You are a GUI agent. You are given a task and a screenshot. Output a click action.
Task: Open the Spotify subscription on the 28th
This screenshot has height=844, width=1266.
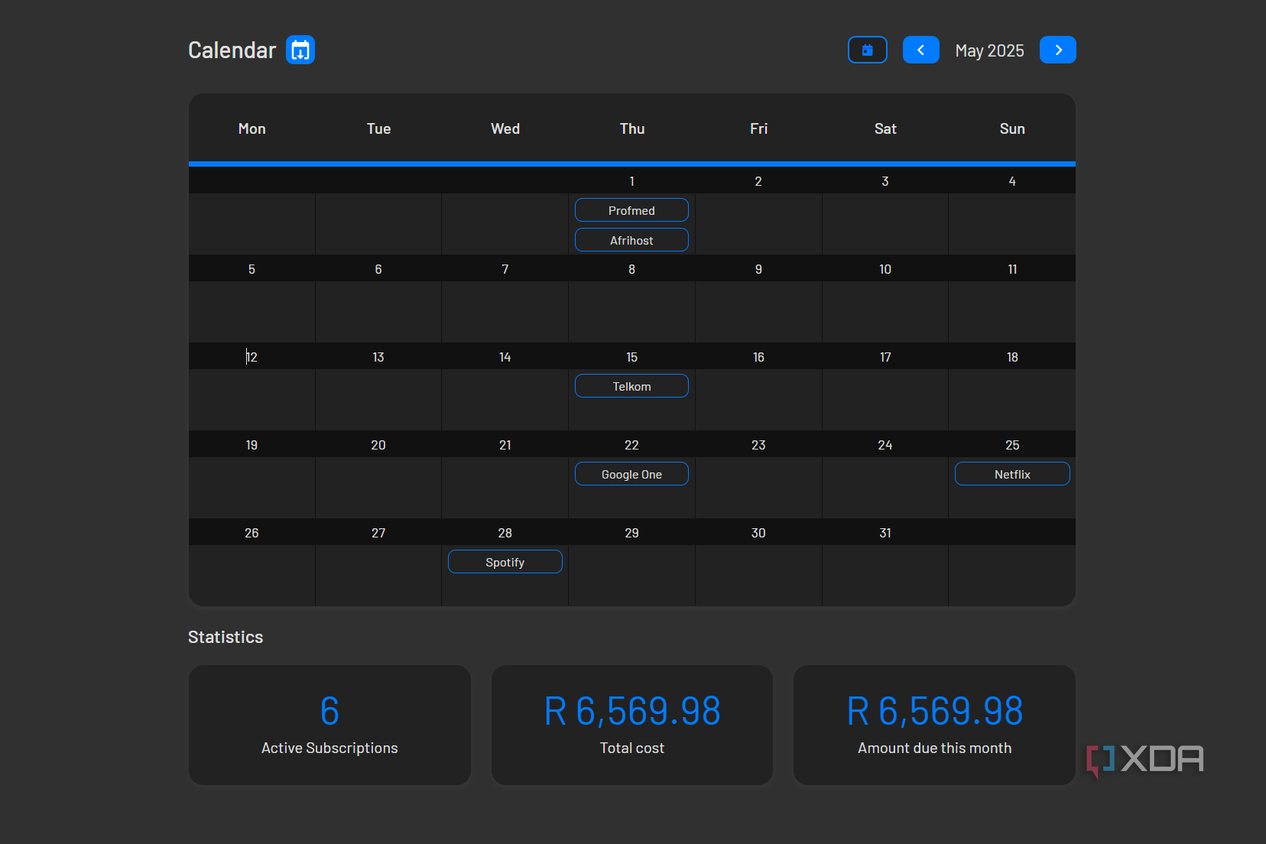(505, 562)
